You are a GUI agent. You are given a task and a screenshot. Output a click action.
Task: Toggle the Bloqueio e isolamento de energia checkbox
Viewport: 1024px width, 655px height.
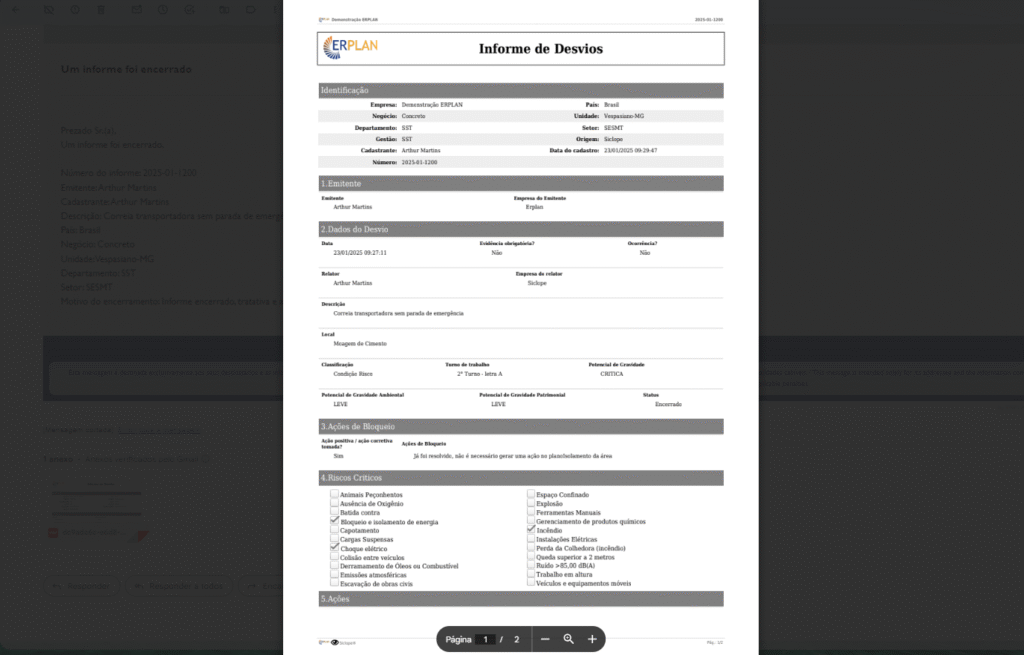coord(334,521)
